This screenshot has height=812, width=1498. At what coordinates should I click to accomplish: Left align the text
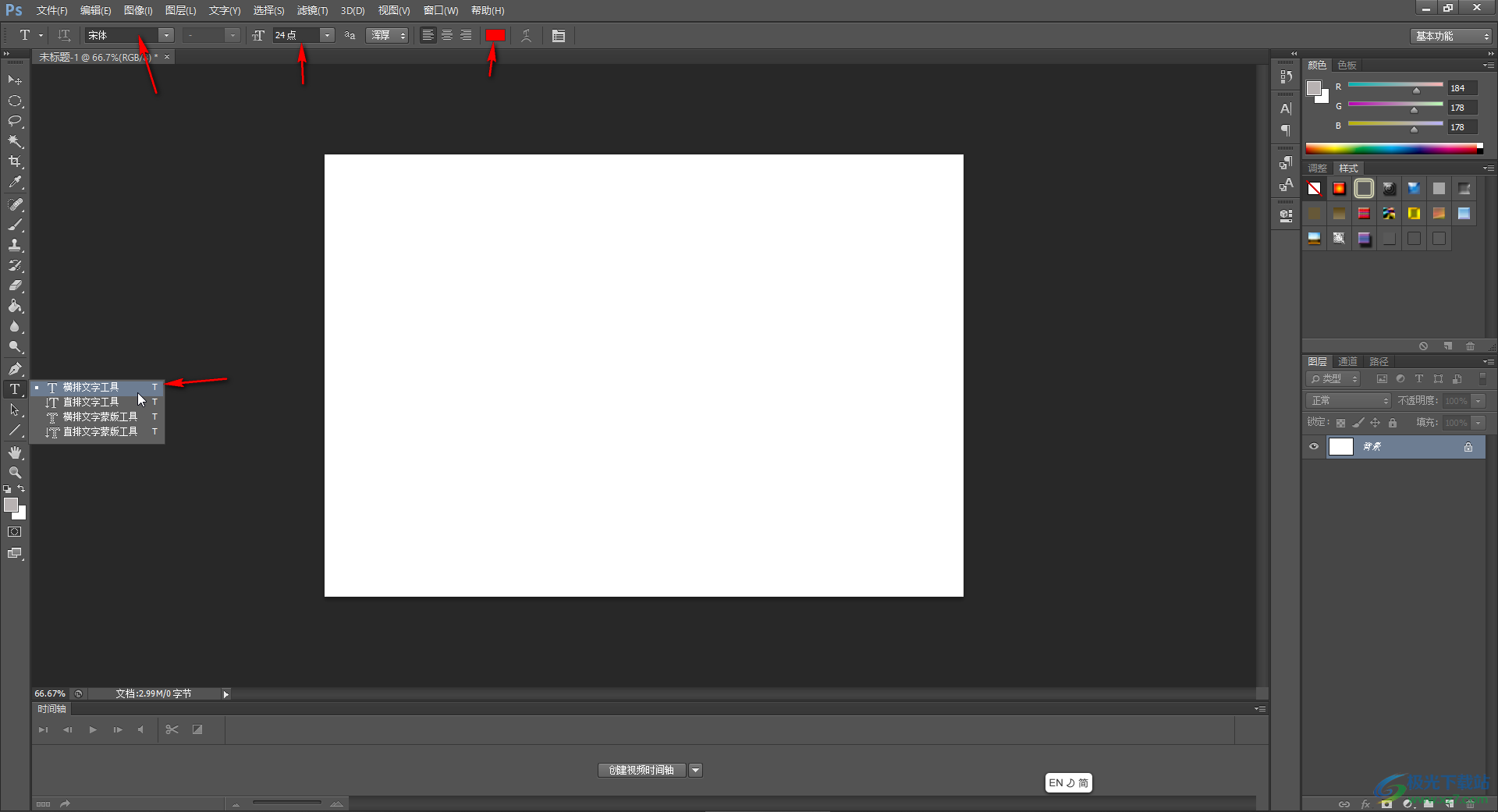click(428, 35)
